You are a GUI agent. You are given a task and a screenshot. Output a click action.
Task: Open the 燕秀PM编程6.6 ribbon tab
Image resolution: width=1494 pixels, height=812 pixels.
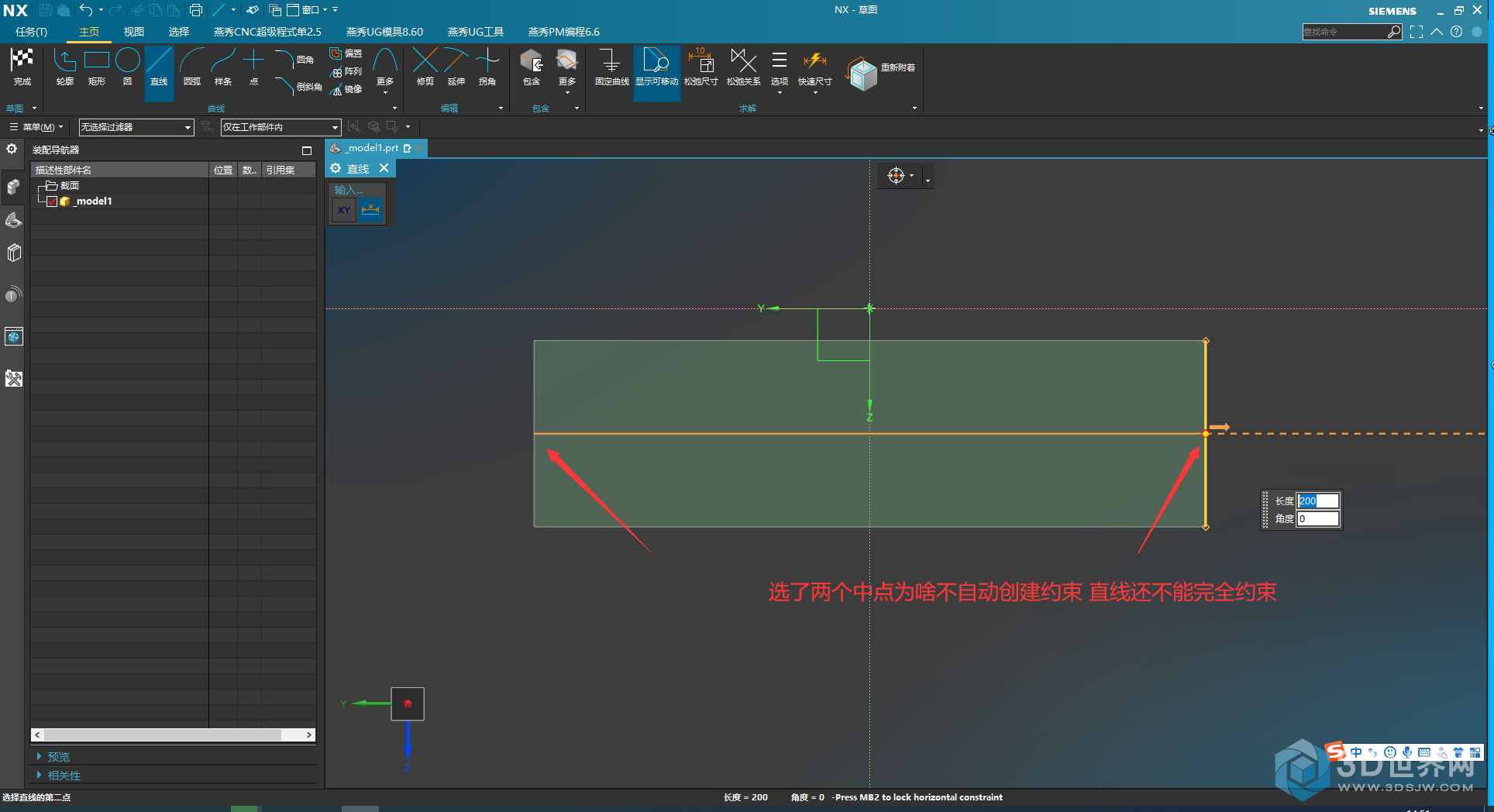pyautogui.click(x=564, y=32)
